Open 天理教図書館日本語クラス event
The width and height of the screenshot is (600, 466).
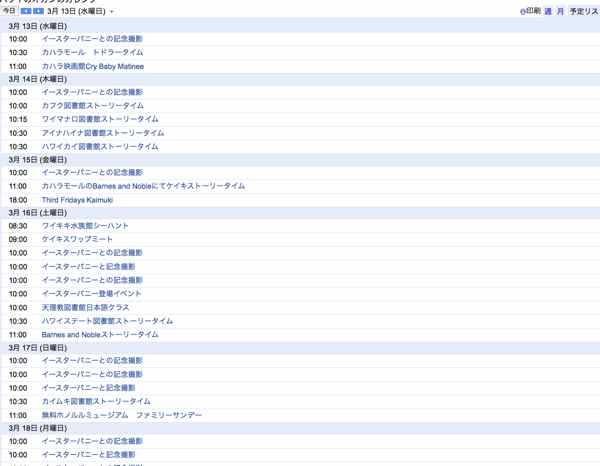pyautogui.click(x=85, y=307)
